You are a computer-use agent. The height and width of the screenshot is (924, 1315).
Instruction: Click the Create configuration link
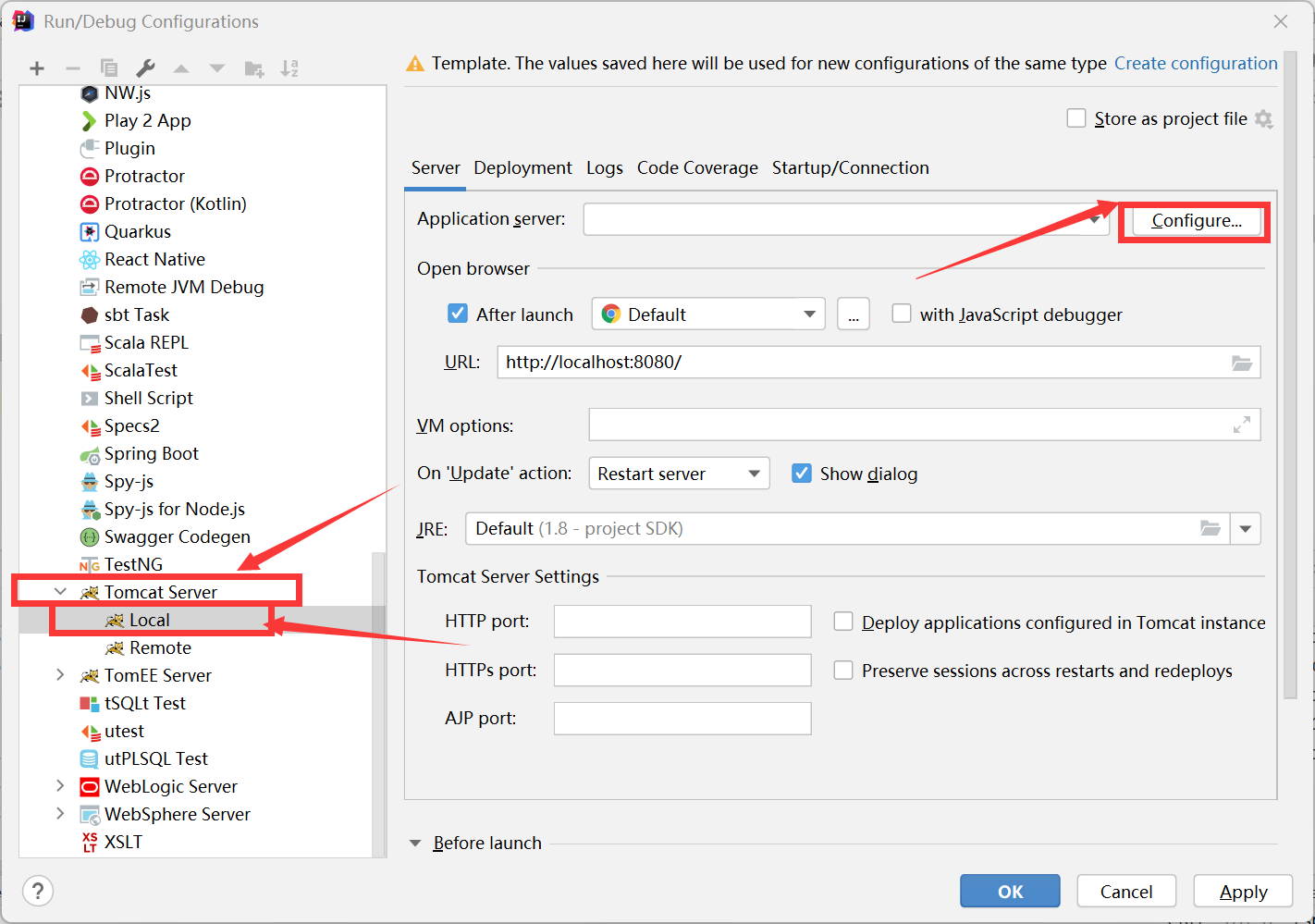pyautogui.click(x=1196, y=64)
